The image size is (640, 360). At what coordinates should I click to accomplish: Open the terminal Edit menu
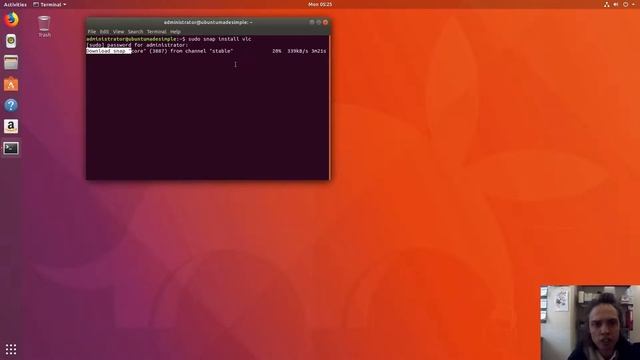104,31
